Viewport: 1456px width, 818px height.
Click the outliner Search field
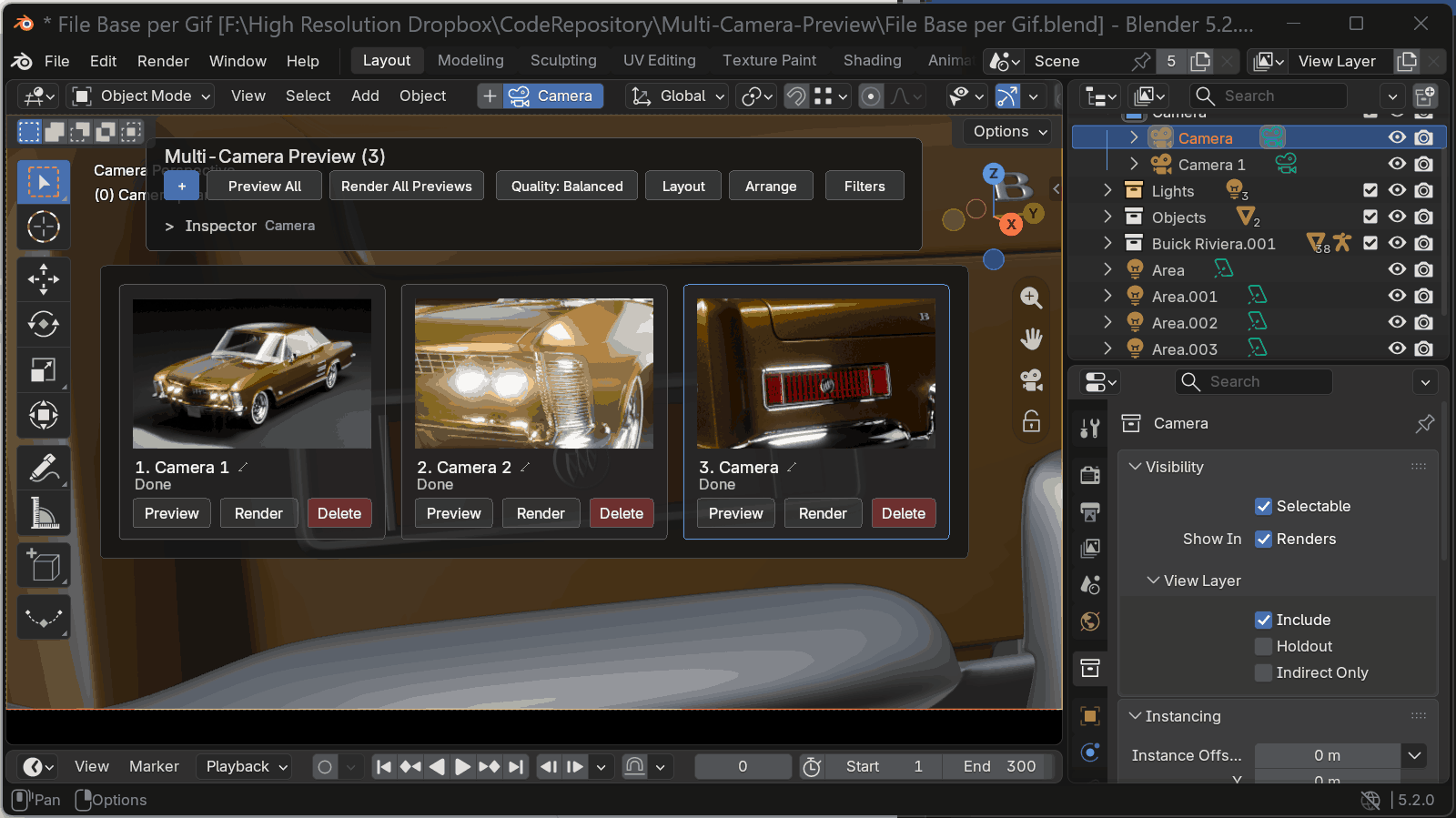(1268, 96)
